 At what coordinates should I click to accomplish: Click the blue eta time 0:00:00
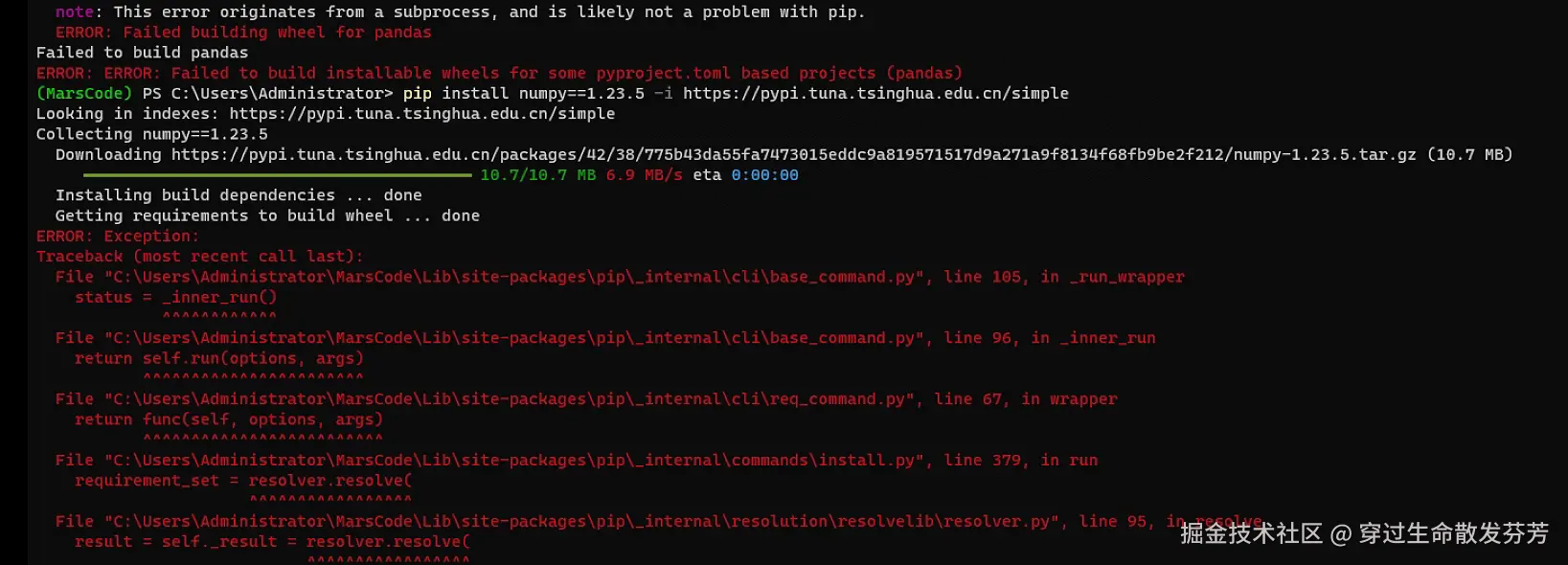[x=764, y=175]
